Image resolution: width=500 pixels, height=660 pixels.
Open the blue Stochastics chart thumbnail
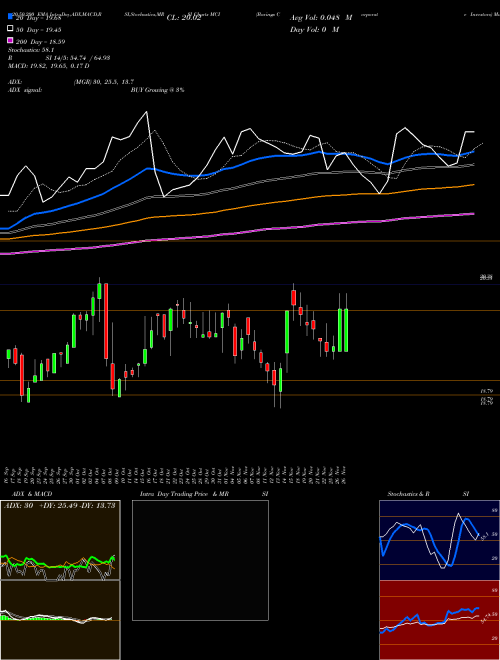439,540
